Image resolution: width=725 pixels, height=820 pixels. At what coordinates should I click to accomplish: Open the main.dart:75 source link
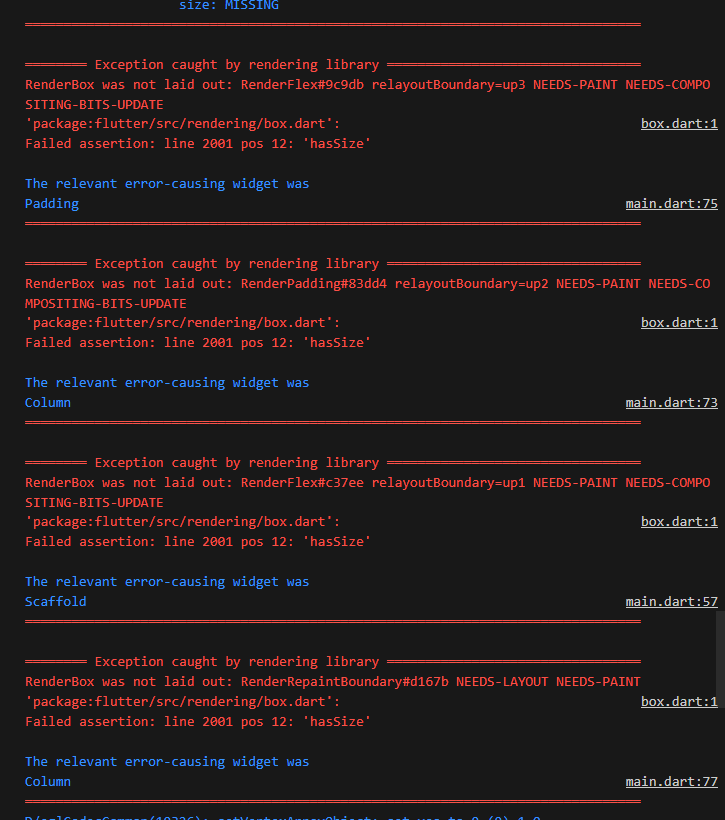coord(671,203)
